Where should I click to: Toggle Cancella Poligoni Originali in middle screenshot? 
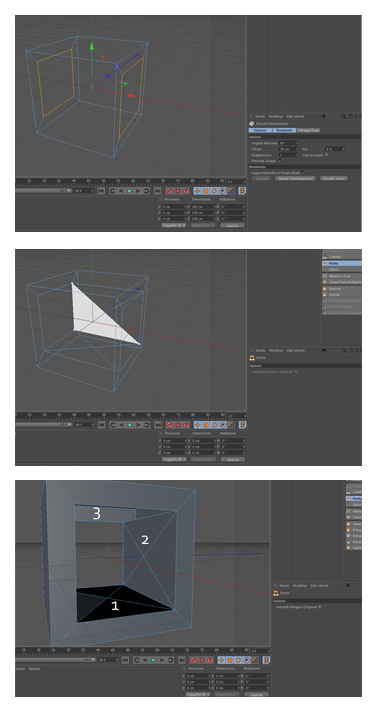click(x=296, y=371)
